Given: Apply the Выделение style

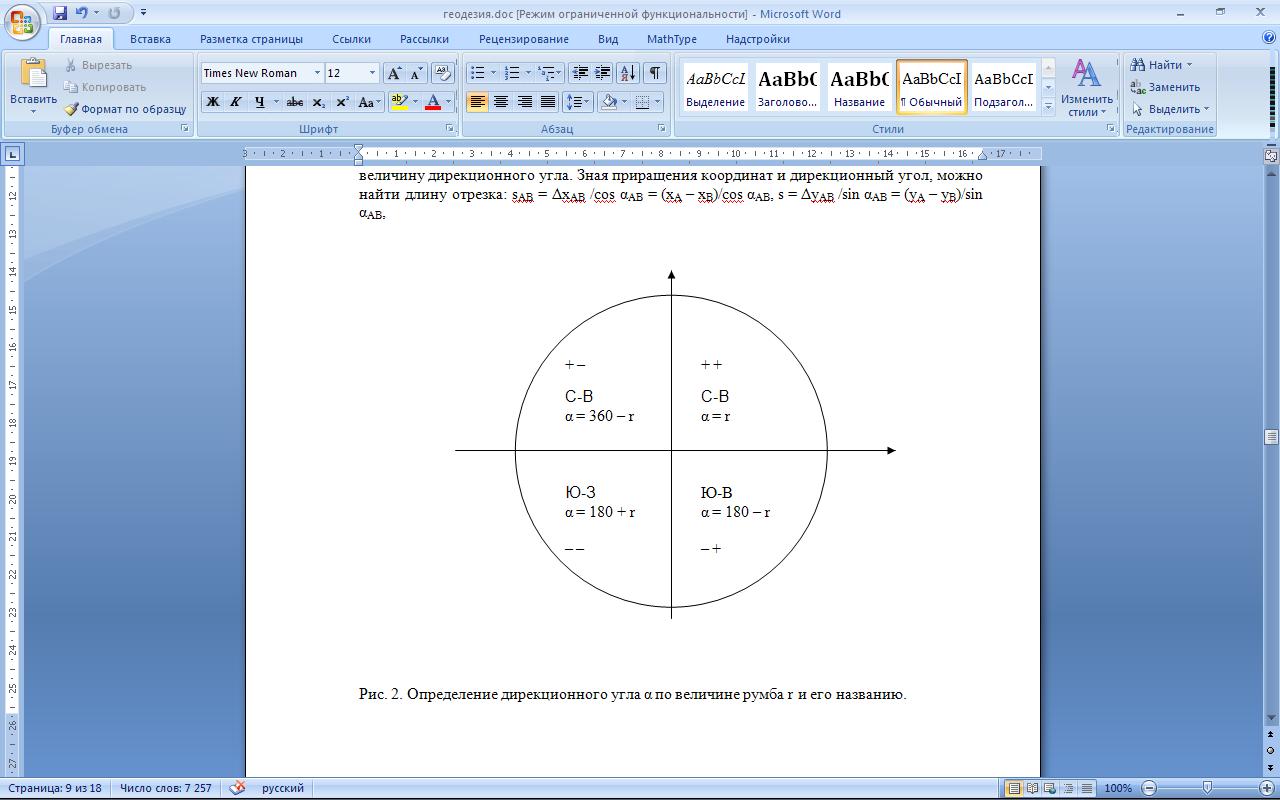Looking at the screenshot, I should [x=716, y=87].
